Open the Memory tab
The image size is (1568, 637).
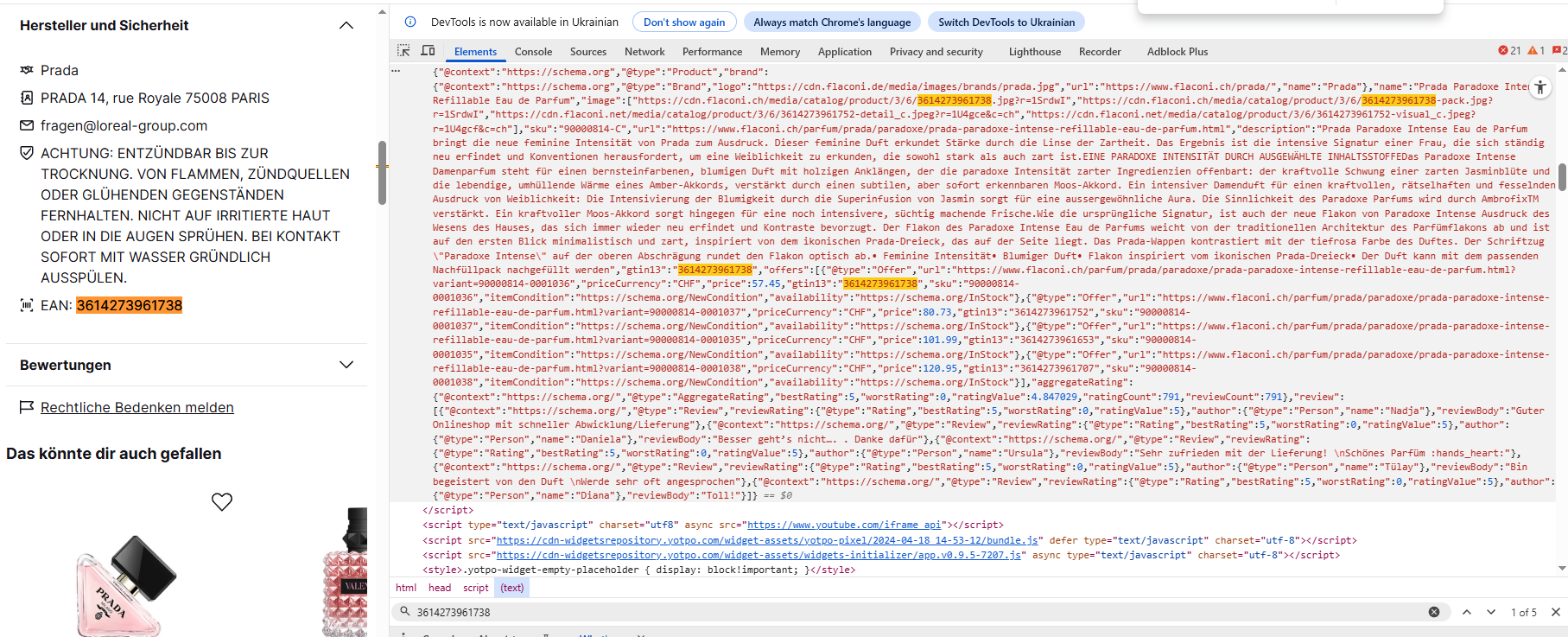click(x=780, y=52)
